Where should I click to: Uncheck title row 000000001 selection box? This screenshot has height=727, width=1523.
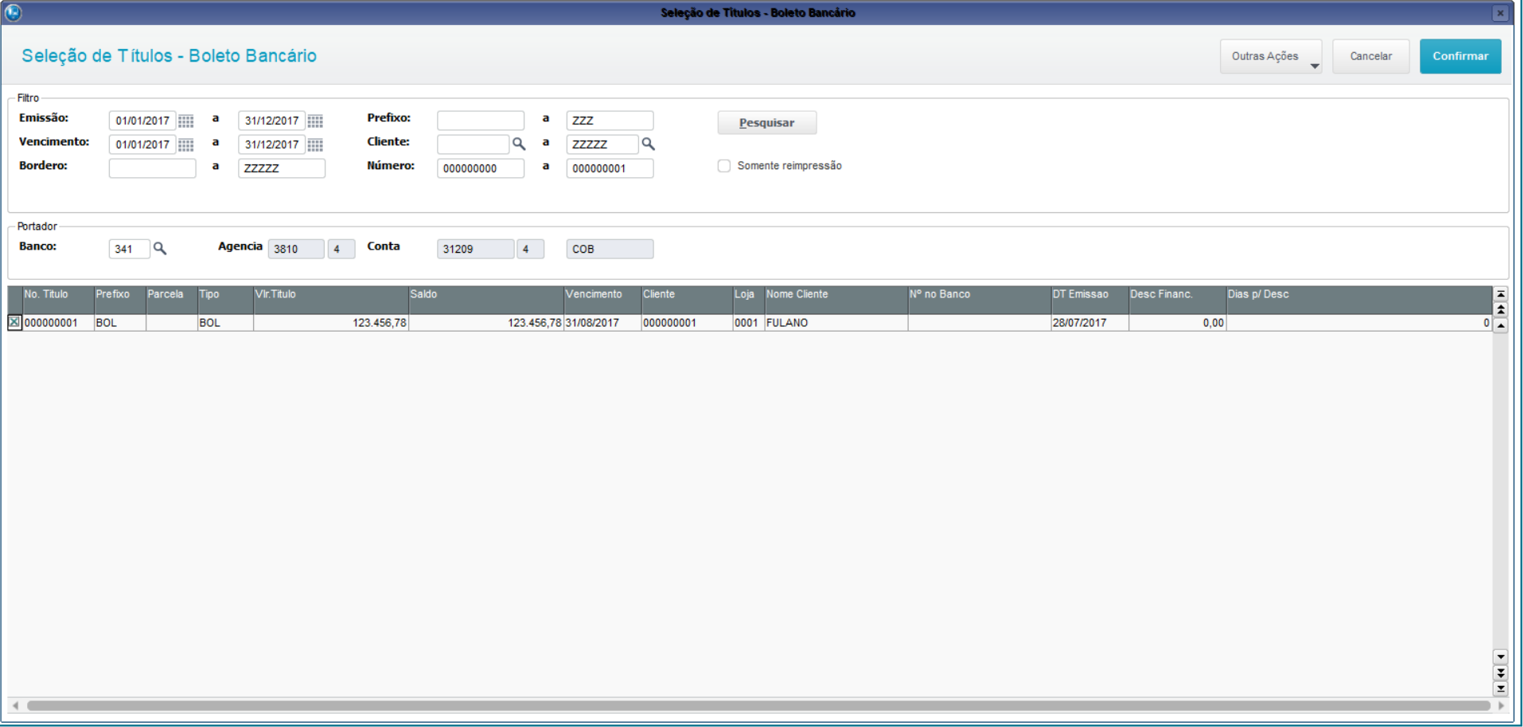[x=14, y=323]
